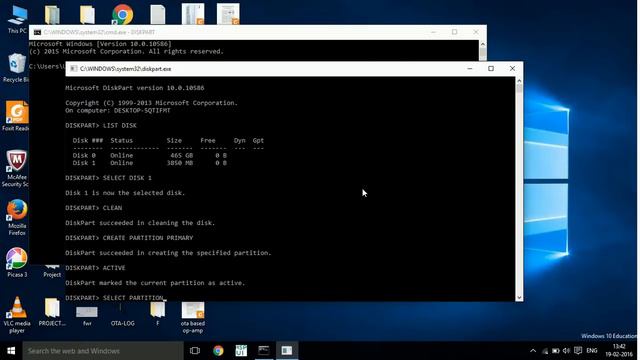Open the Windows Start menu
Screen dimensions: 640x360
(x=11, y=351)
